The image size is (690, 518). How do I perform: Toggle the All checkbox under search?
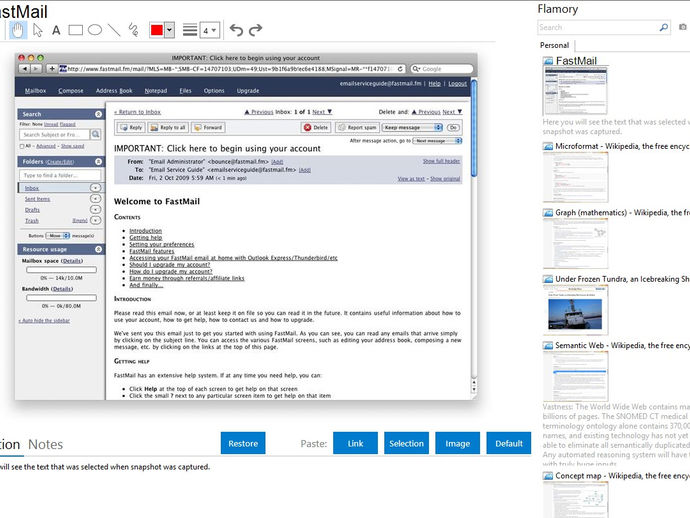[x=22, y=146]
